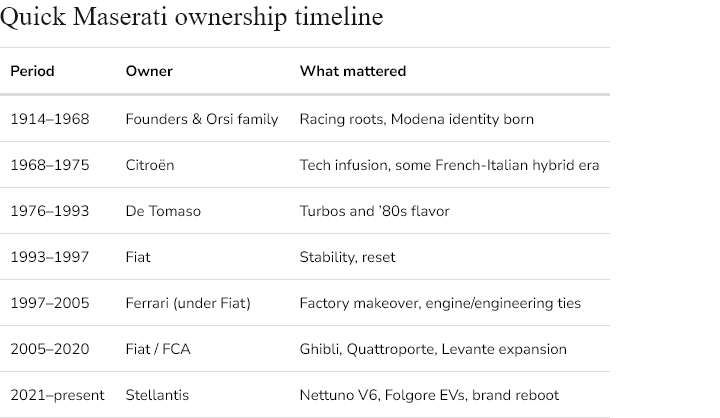Click the 'What mattered' column header
Image resolution: width=720 pixels, height=418 pixels.
[x=353, y=71]
